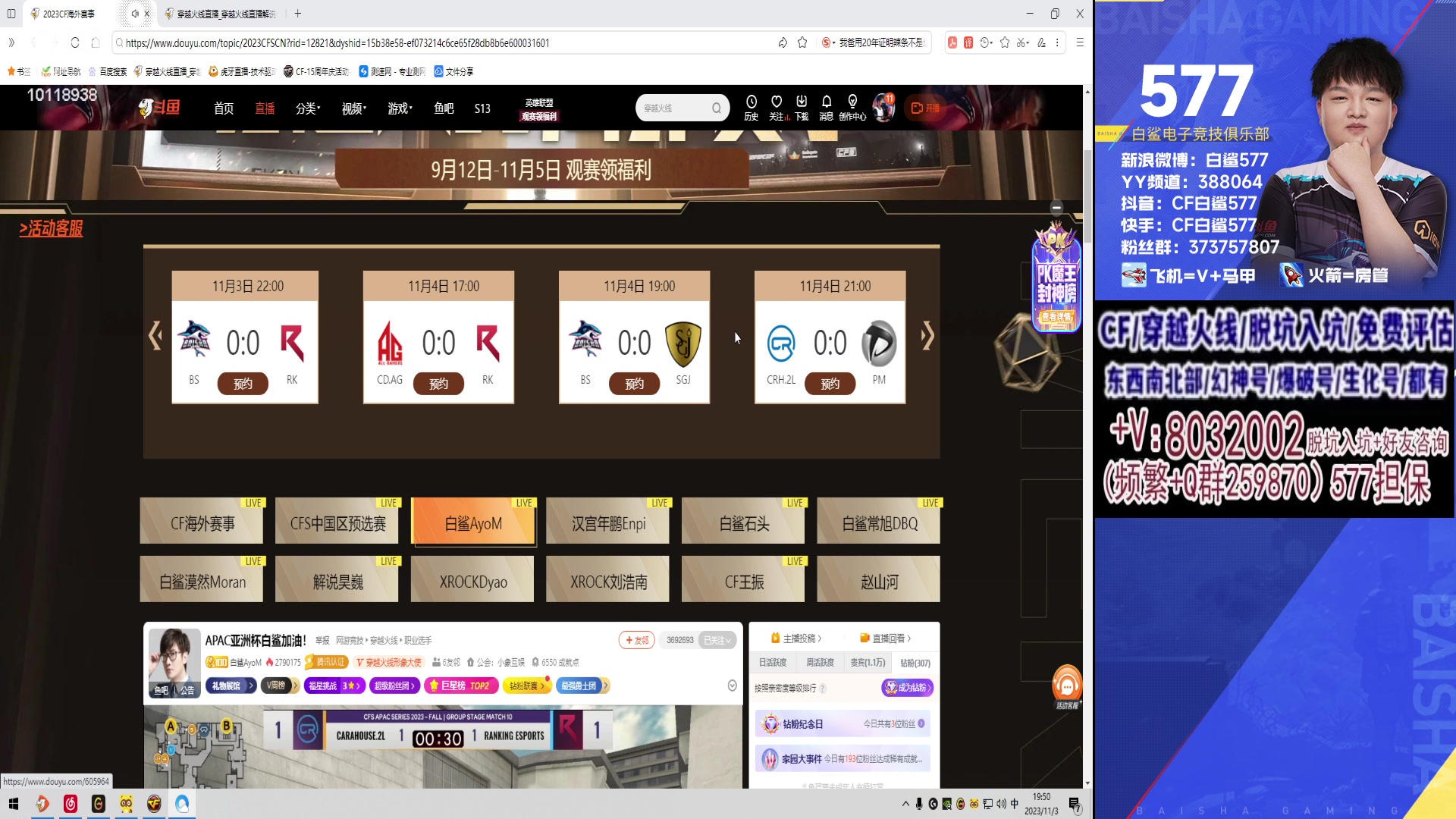Switch to 日活跃度 ranking tab
The width and height of the screenshot is (1456, 819).
coord(773,663)
